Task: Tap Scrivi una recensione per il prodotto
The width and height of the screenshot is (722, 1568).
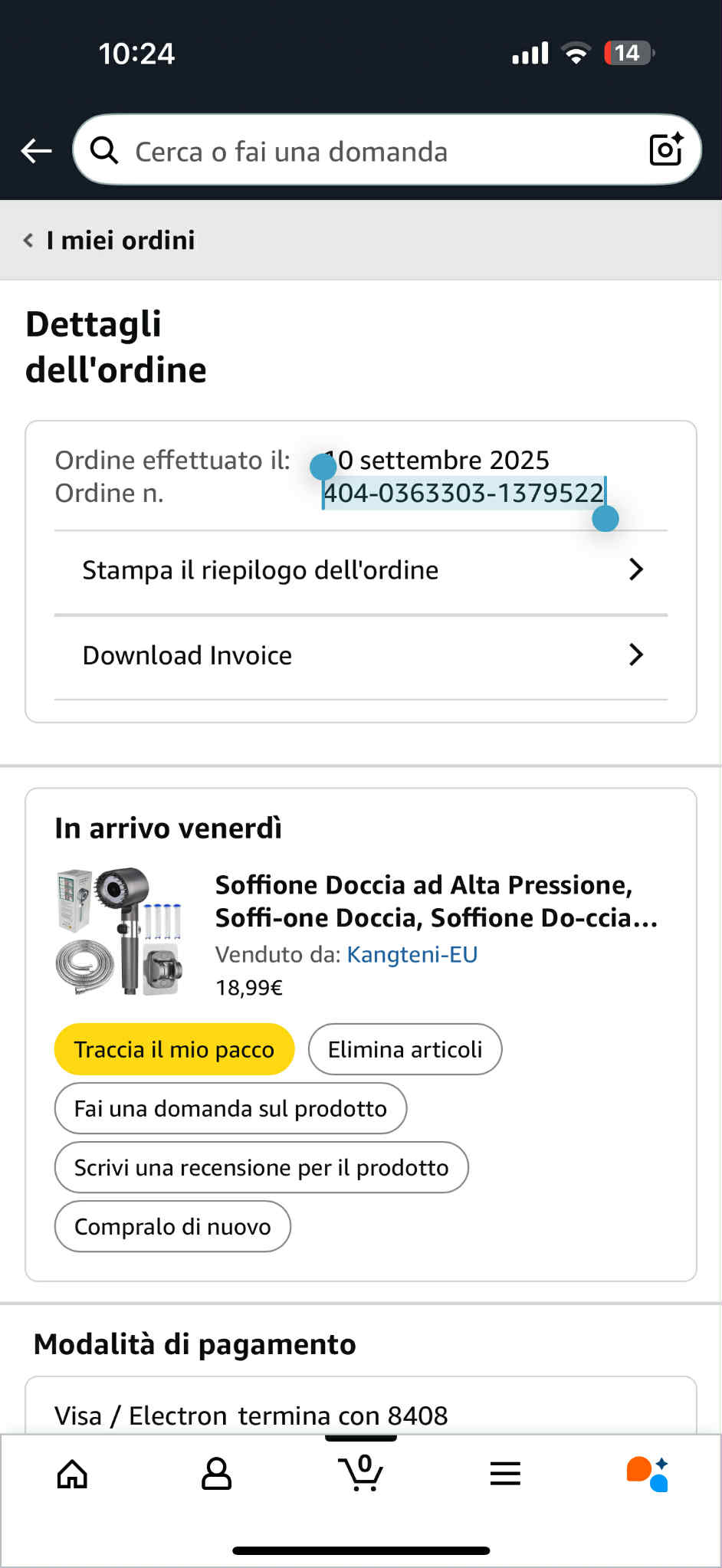Action: [x=261, y=1167]
